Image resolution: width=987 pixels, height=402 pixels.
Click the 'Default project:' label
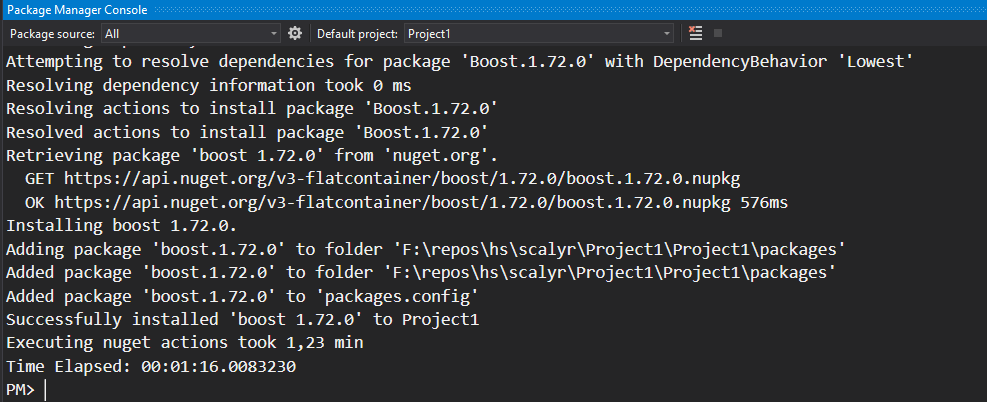click(x=358, y=34)
